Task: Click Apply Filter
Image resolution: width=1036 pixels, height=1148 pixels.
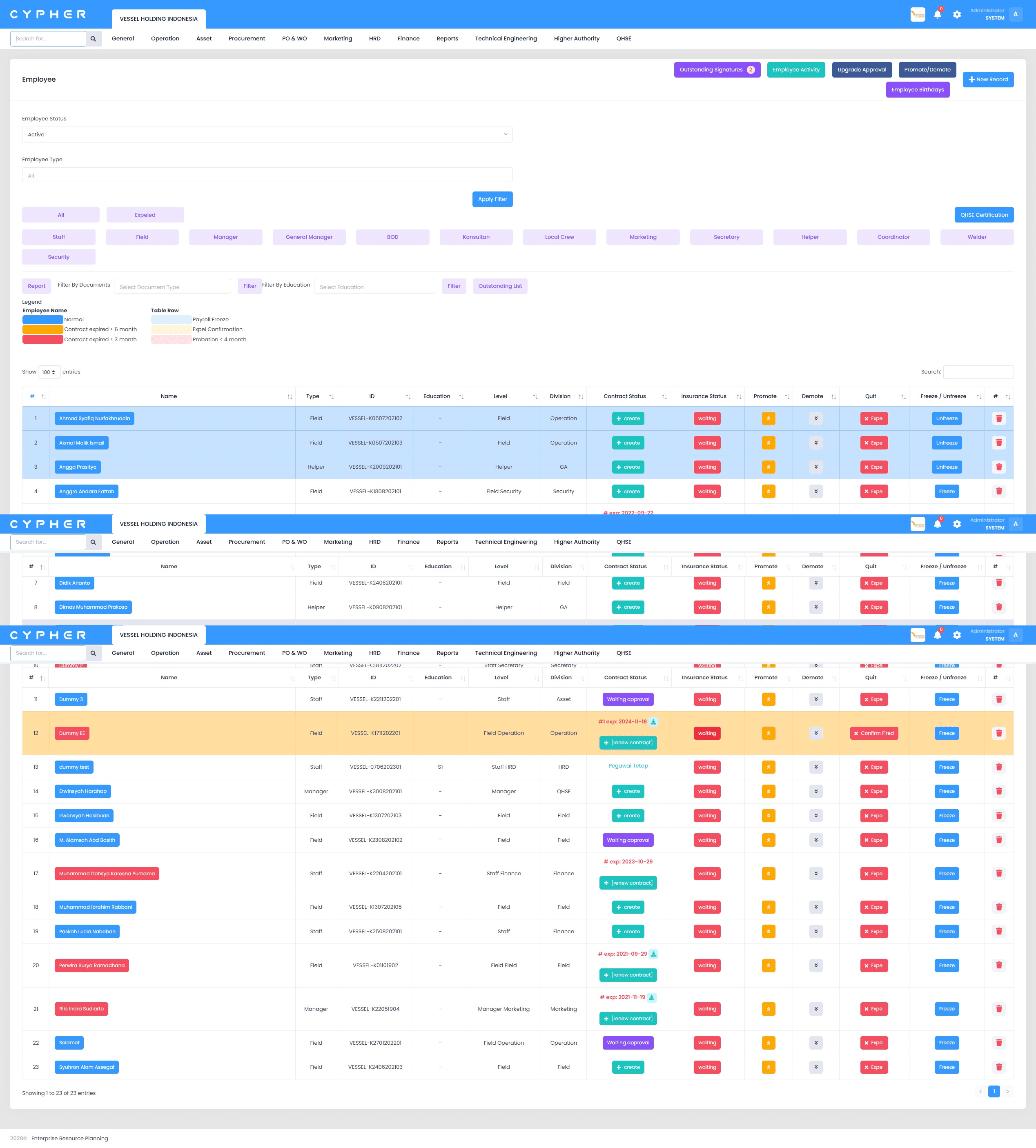Action: [x=492, y=199]
